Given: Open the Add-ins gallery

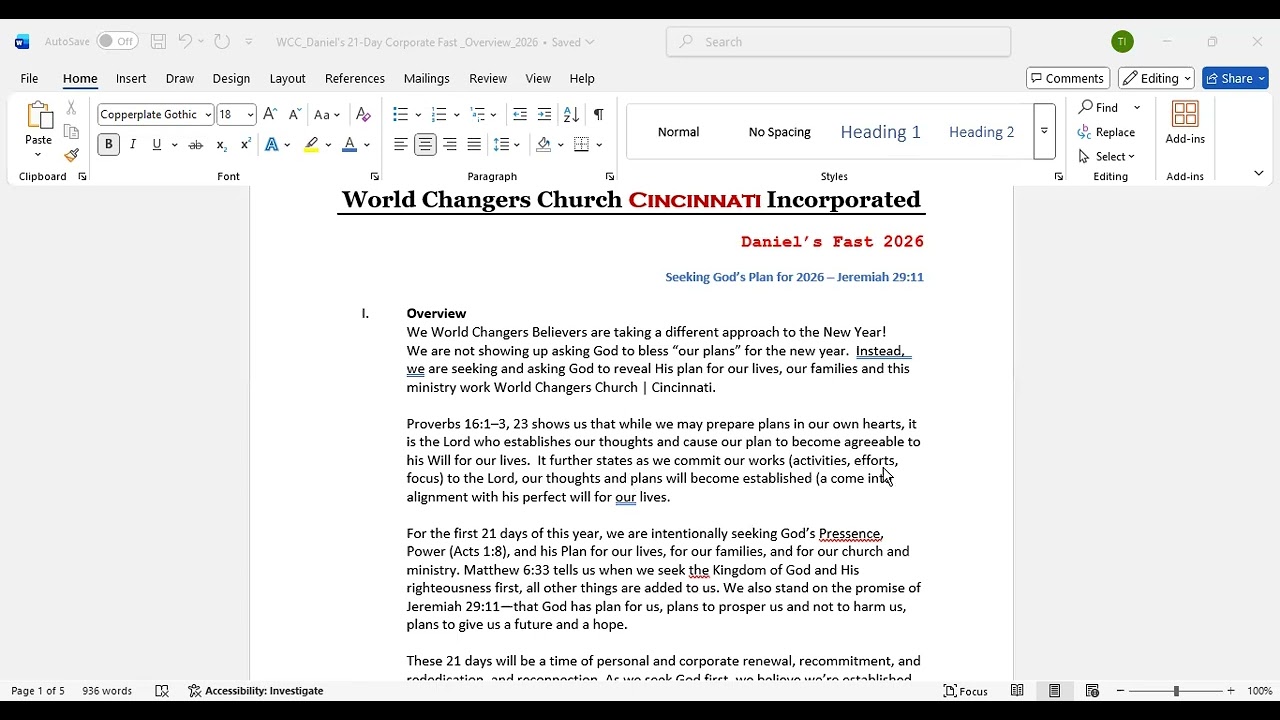Looking at the screenshot, I should click(1185, 123).
